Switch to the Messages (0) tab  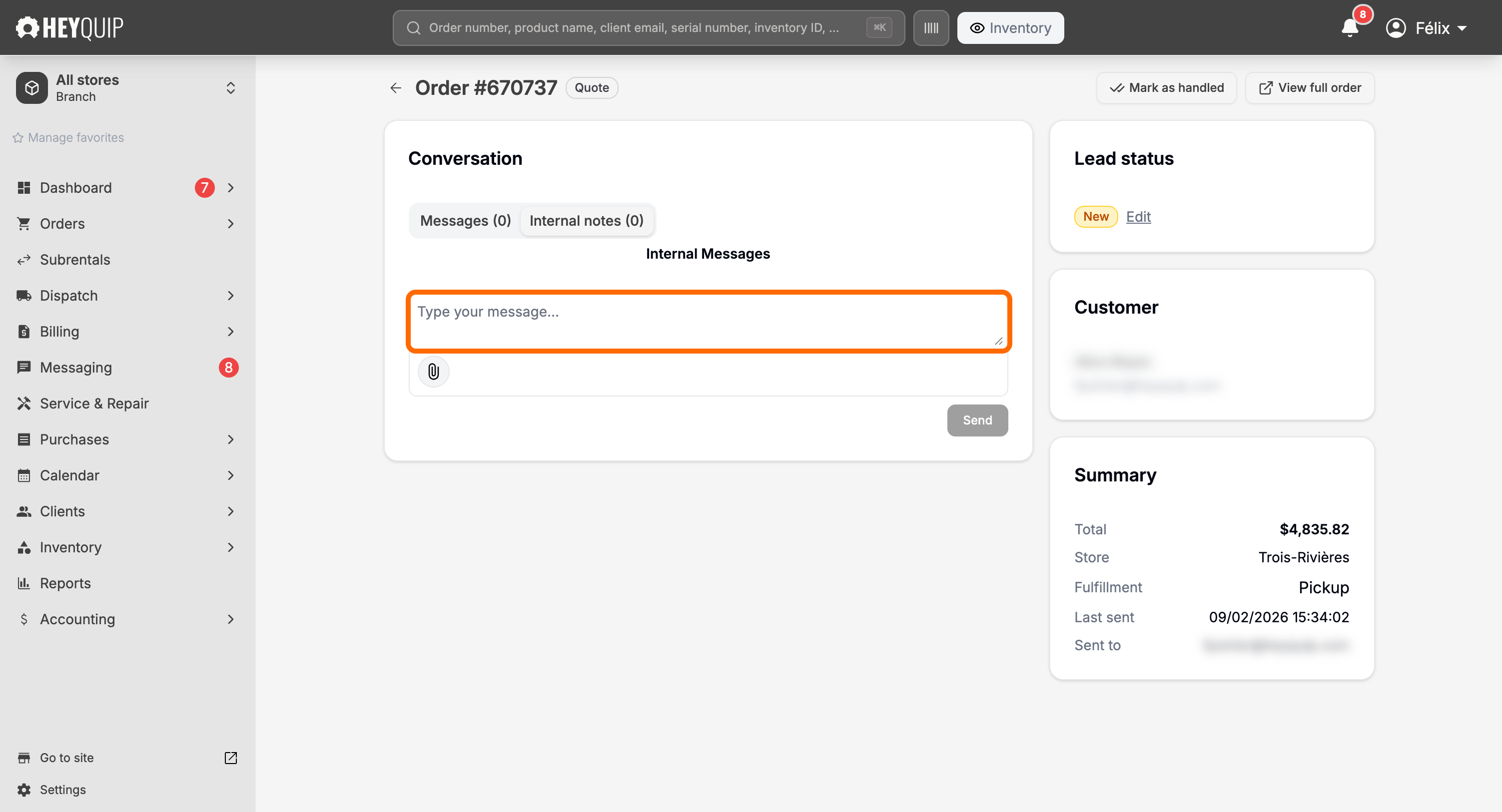point(465,220)
